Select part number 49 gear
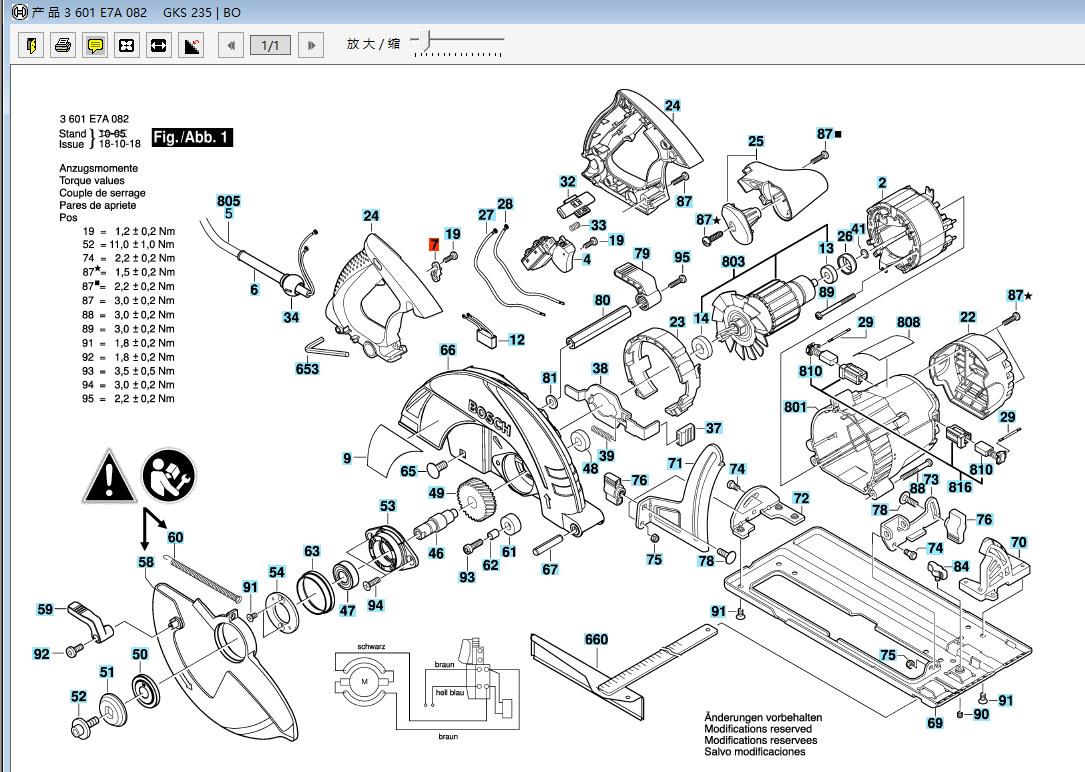The image size is (1085, 772). coord(436,493)
